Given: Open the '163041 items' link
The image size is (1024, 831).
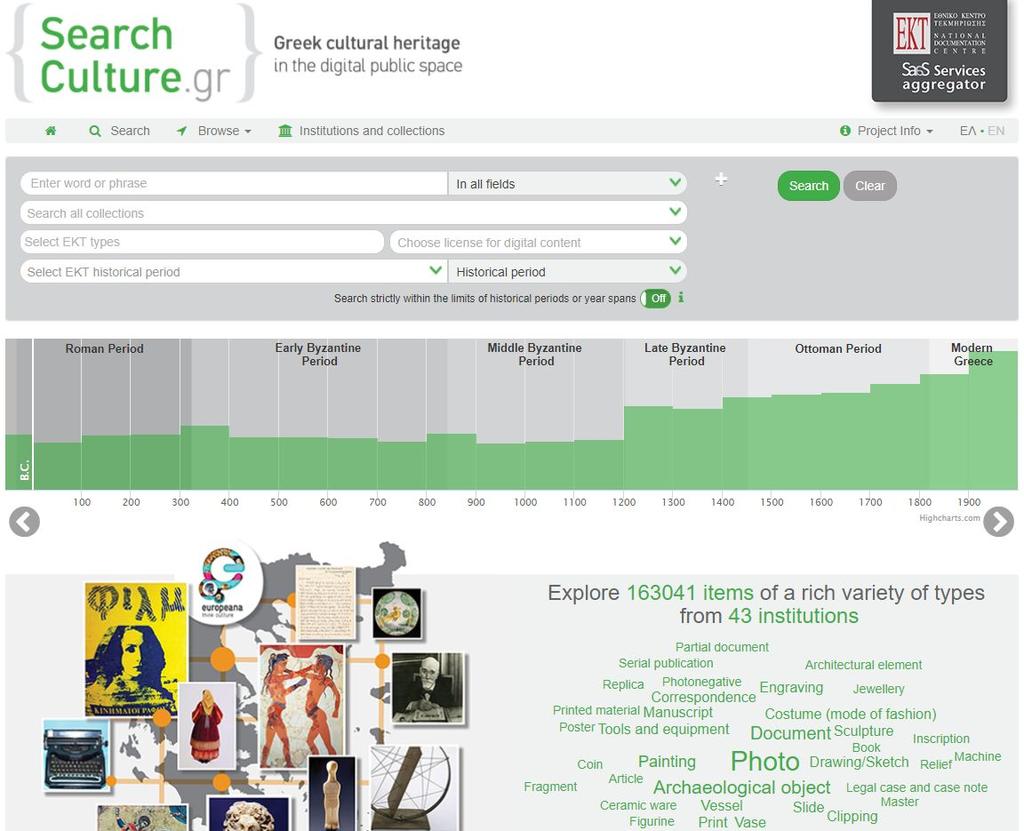Looking at the screenshot, I should pyautogui.click(x=690, y=593).
